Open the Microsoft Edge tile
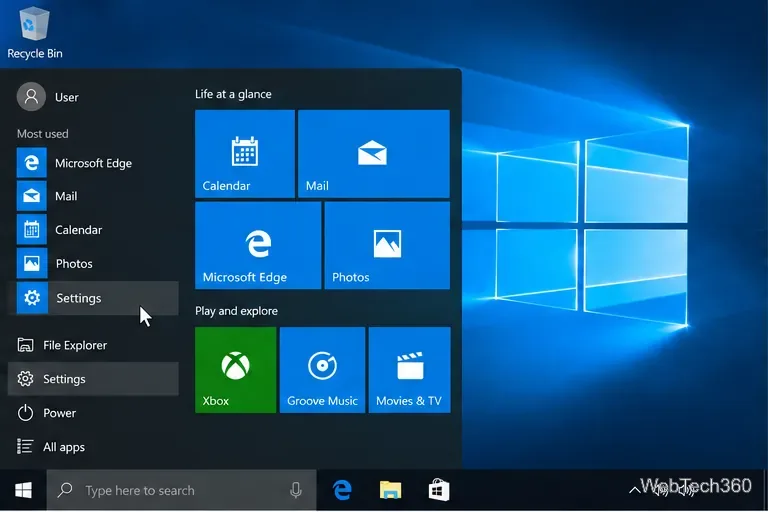The height and width of the screenshot is (512, 768). pos(258,245)
